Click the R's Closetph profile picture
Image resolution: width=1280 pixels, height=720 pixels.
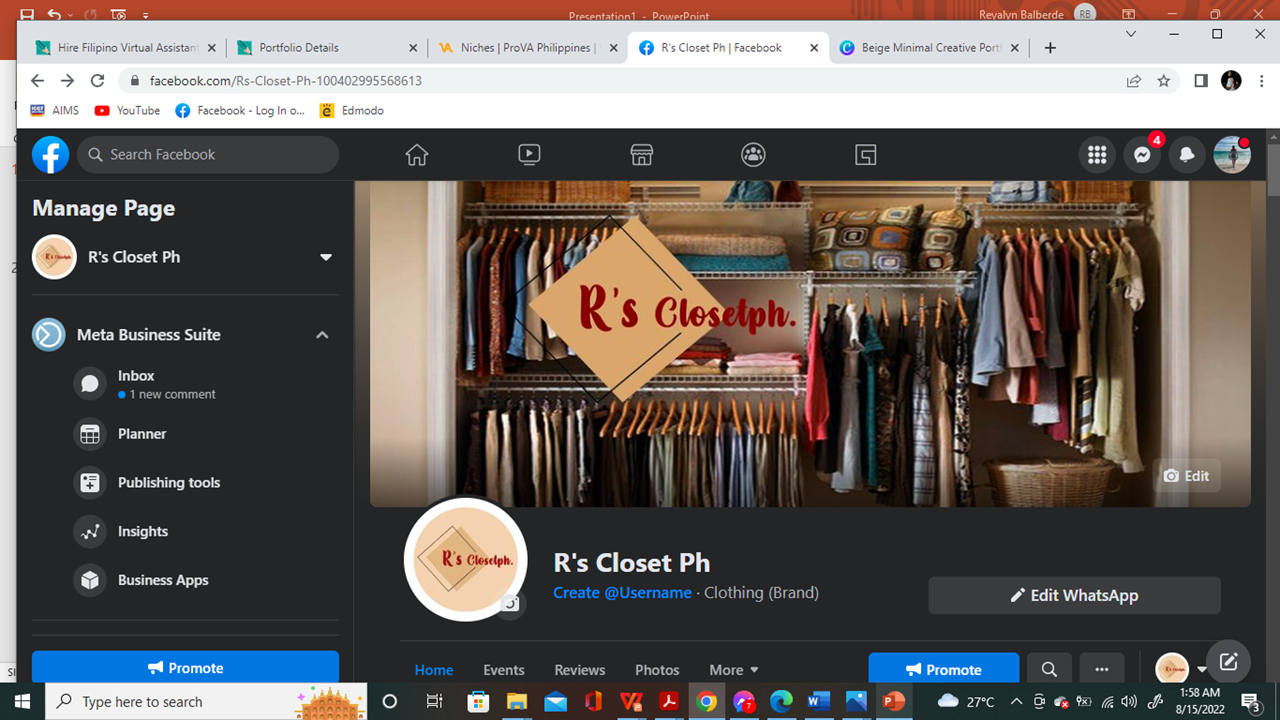tap(465, 559)
